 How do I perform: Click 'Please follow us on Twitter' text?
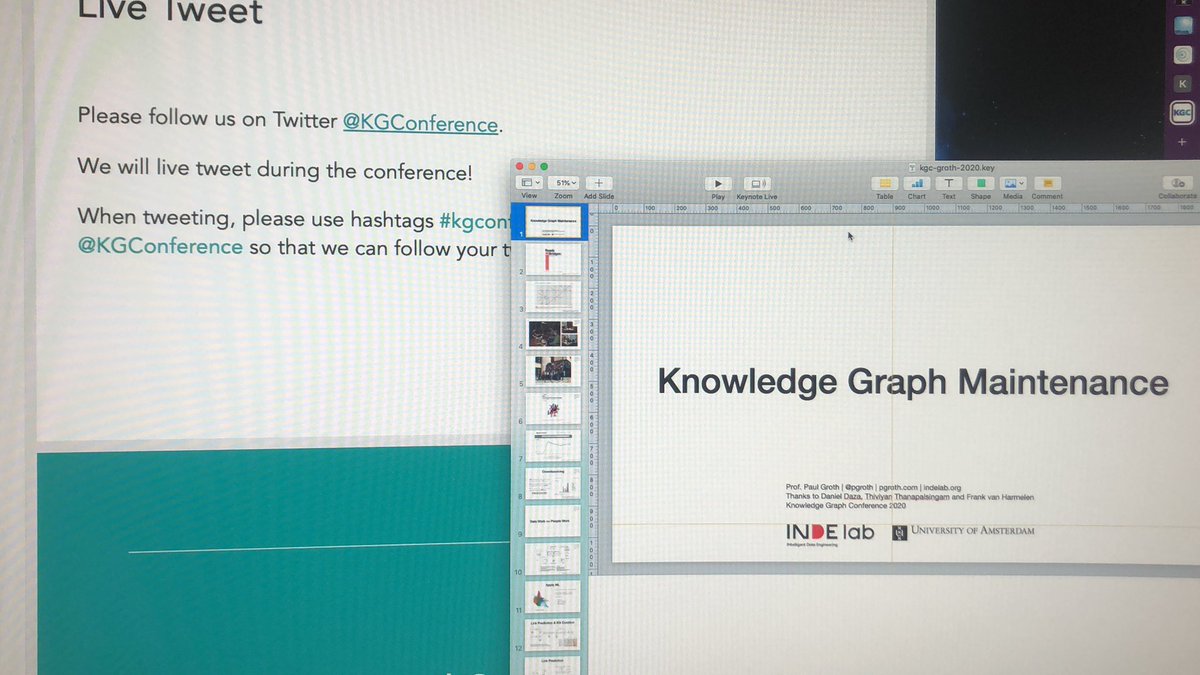207,118
